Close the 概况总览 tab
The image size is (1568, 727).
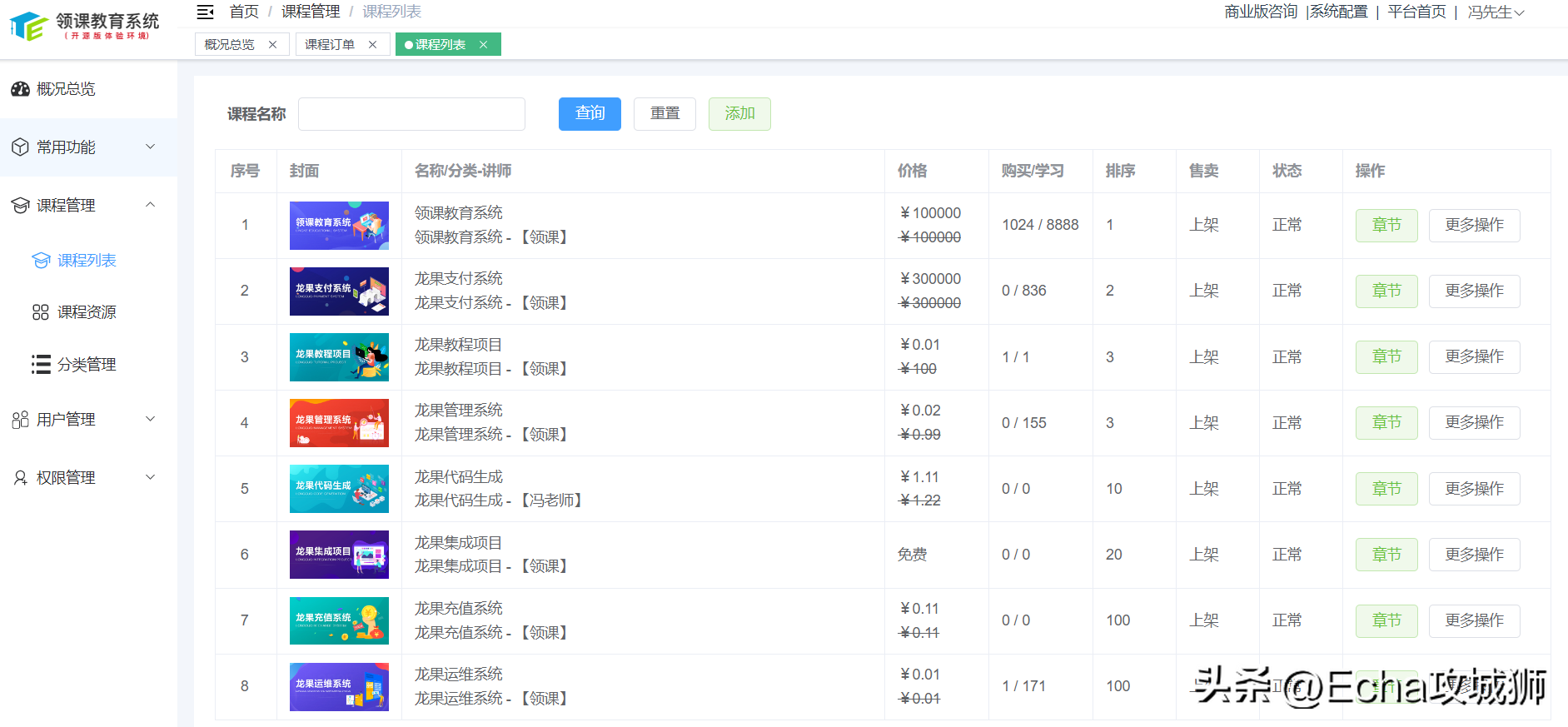[x=272, y=45]
